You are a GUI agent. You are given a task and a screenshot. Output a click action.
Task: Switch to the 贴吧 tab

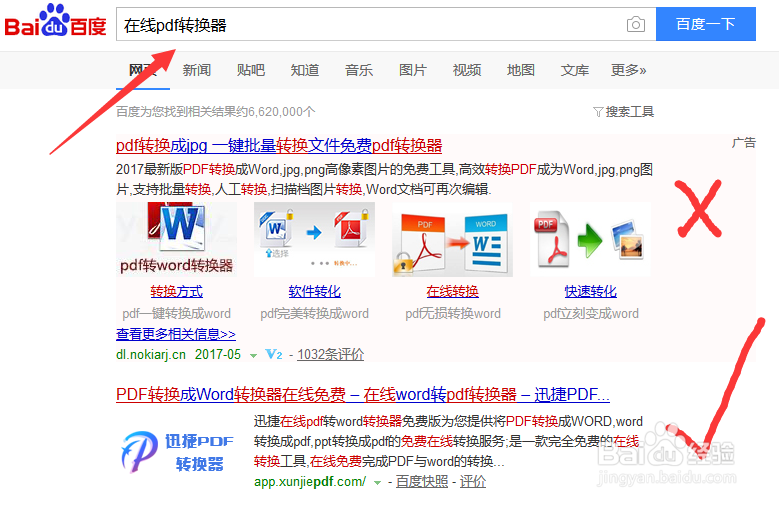(251, 70)
